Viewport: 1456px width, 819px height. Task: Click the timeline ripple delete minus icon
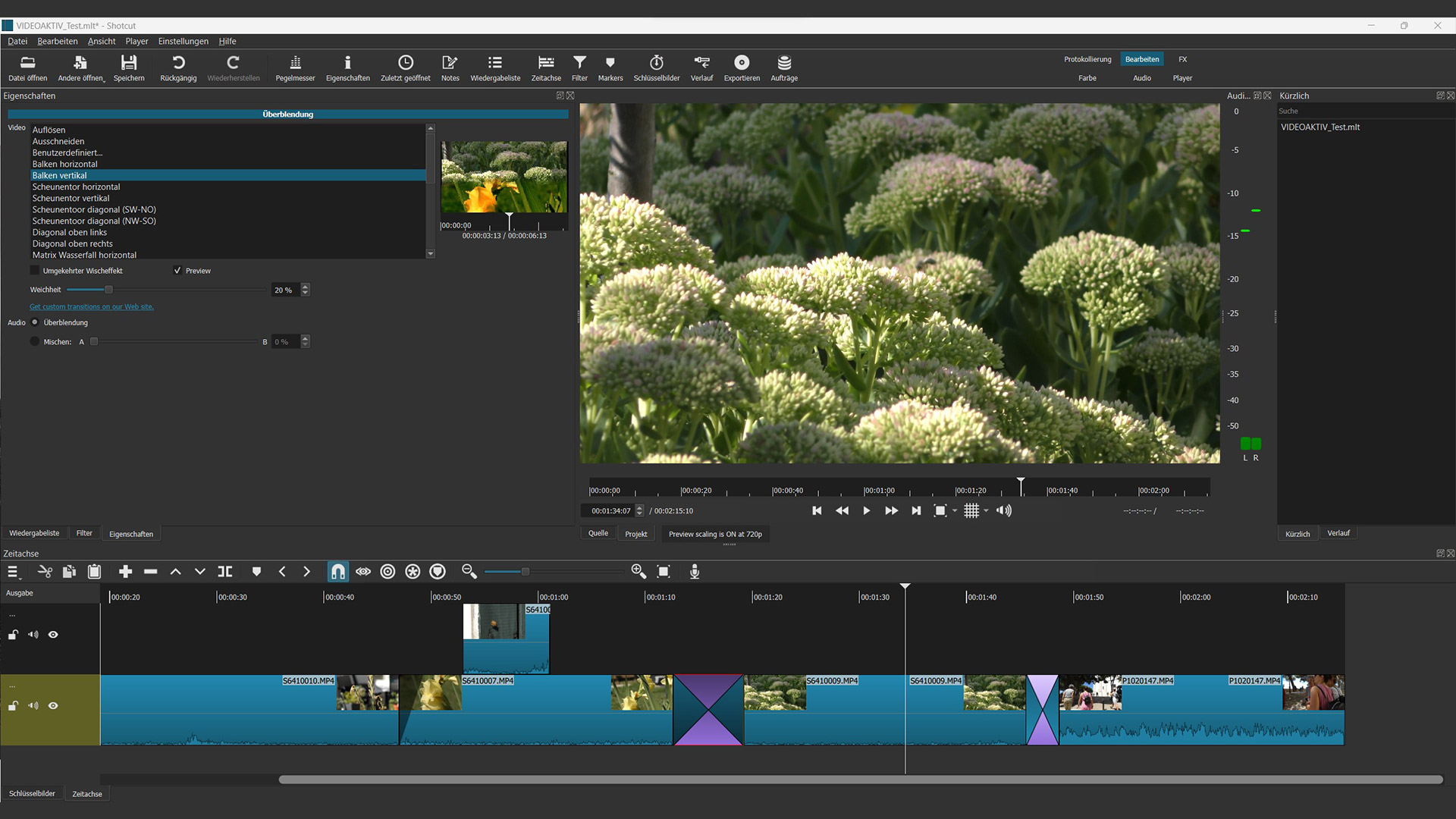[151, 572]
